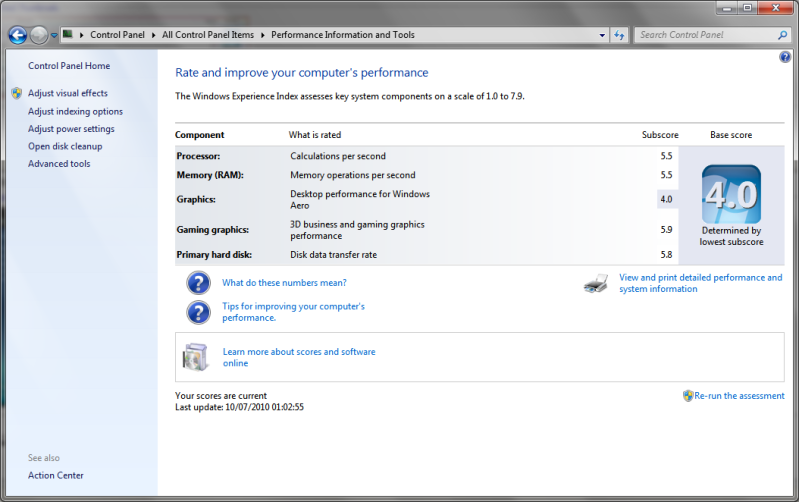The image size is (799, 502).
Task: Click All Control Panel Items breadcrumb
Action: (x=208, y=35)
